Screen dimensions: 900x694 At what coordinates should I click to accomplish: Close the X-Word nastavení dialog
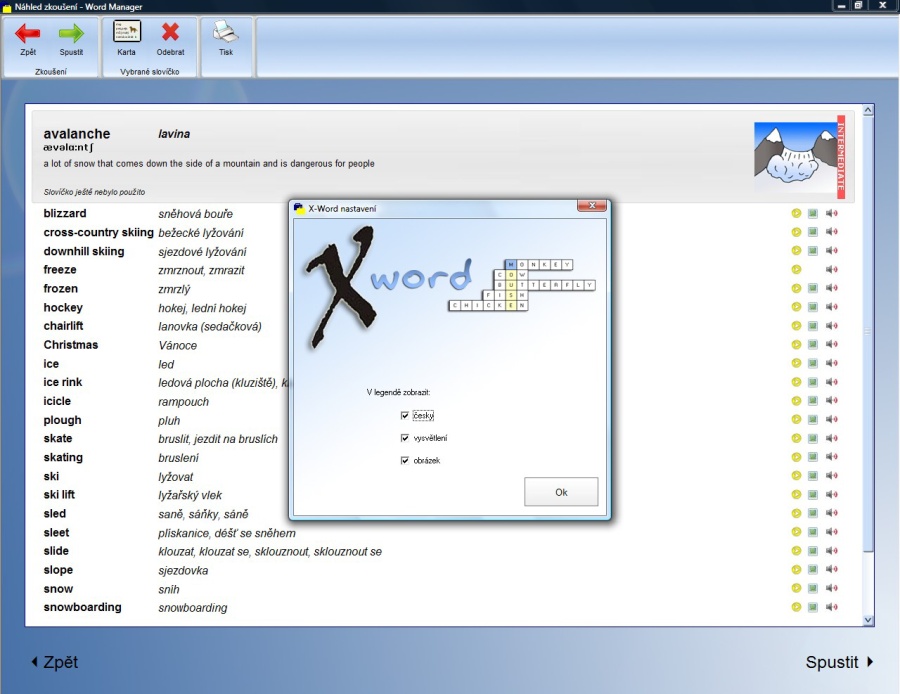pos(592,206)
